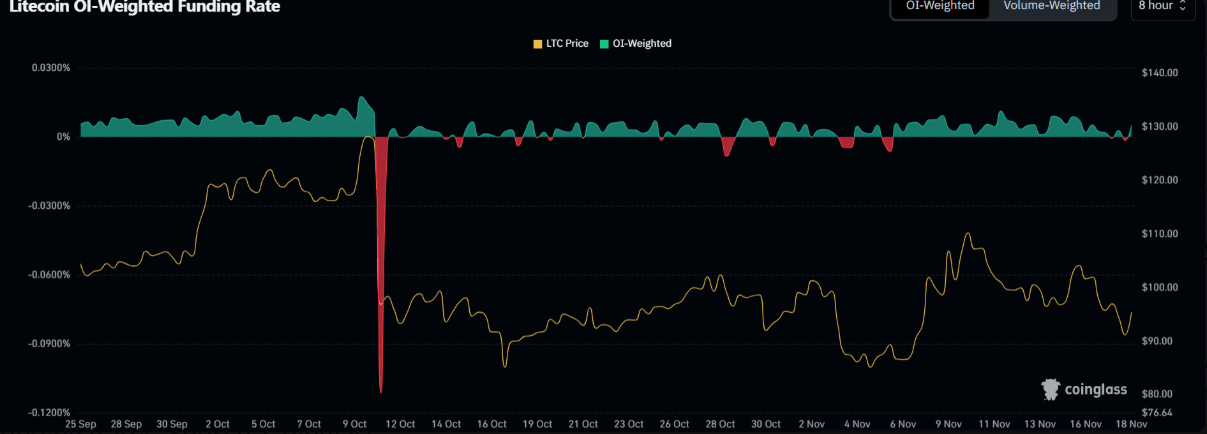Toggle the OI-Weighted legend series
This screenshot has height=434, width=1207.
click(635, 44)
